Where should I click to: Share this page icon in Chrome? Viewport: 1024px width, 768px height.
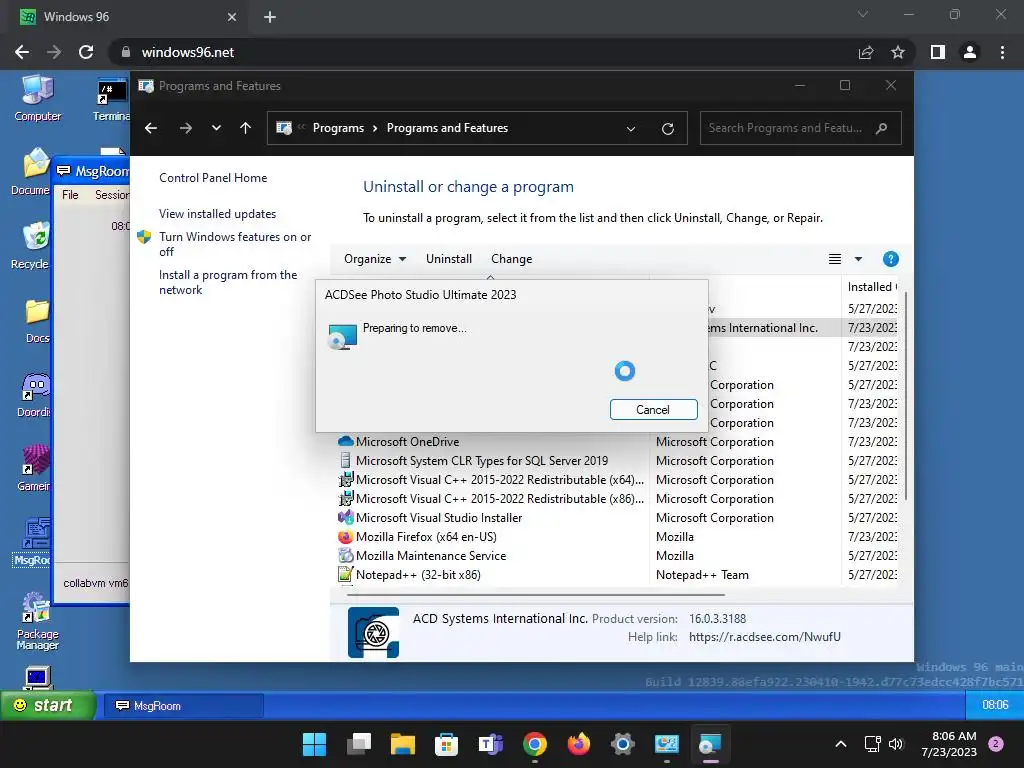click(x=866, y=52)
